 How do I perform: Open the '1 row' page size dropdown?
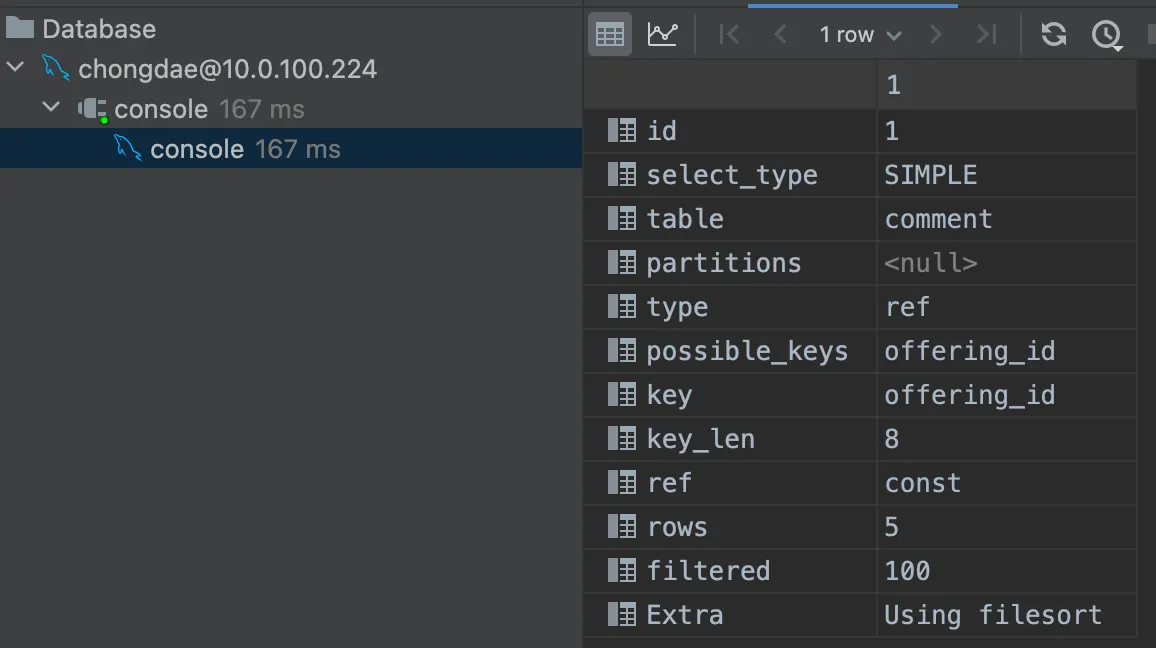[860, 35]
